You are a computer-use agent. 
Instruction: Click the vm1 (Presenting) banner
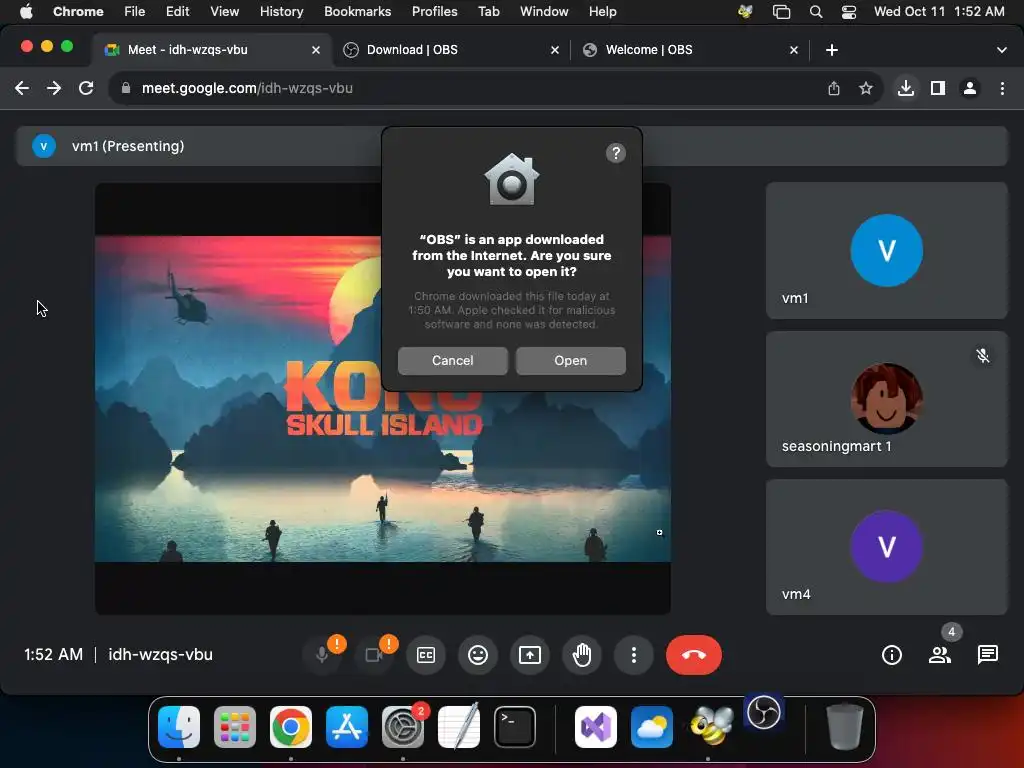point(511,146)
